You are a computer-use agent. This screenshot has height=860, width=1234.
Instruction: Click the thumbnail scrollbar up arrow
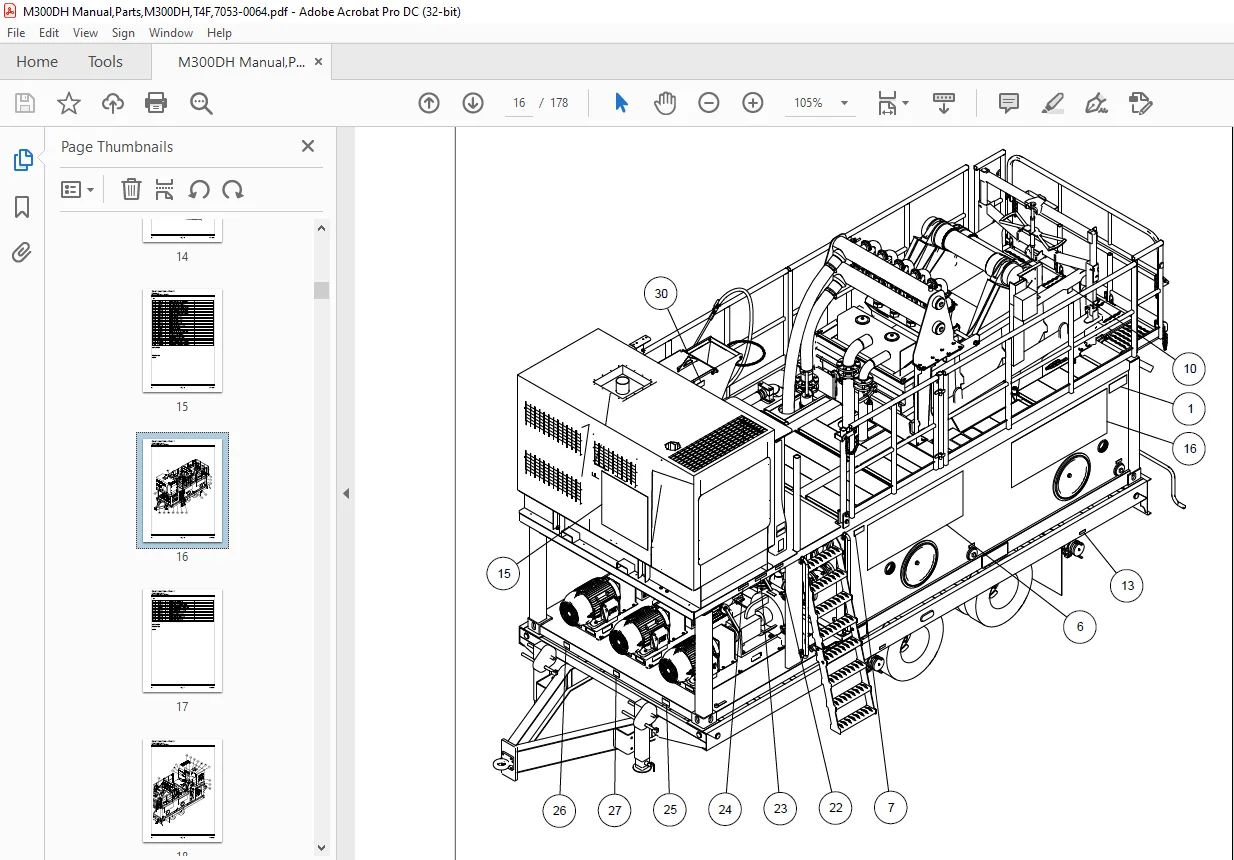click(322, 228)
